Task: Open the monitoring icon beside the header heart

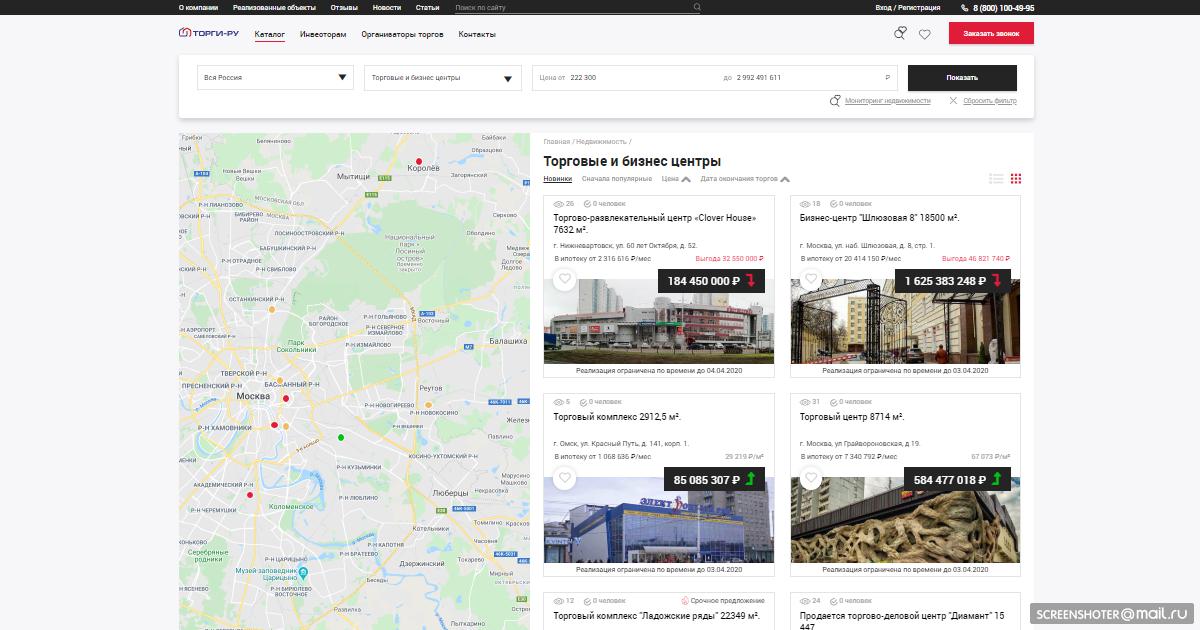Action: 900,34
